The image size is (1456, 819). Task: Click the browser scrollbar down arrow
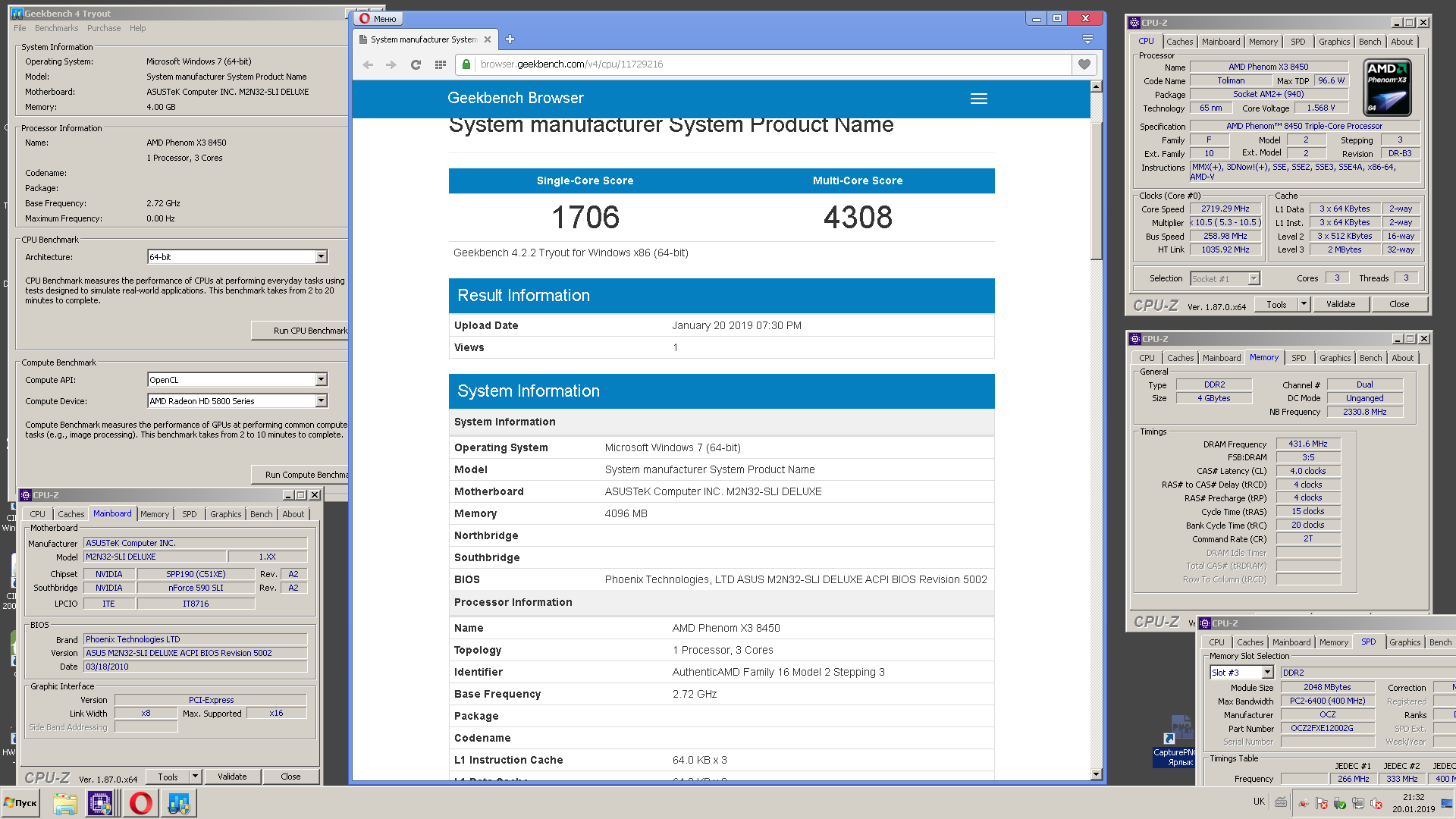[1097, 774]
